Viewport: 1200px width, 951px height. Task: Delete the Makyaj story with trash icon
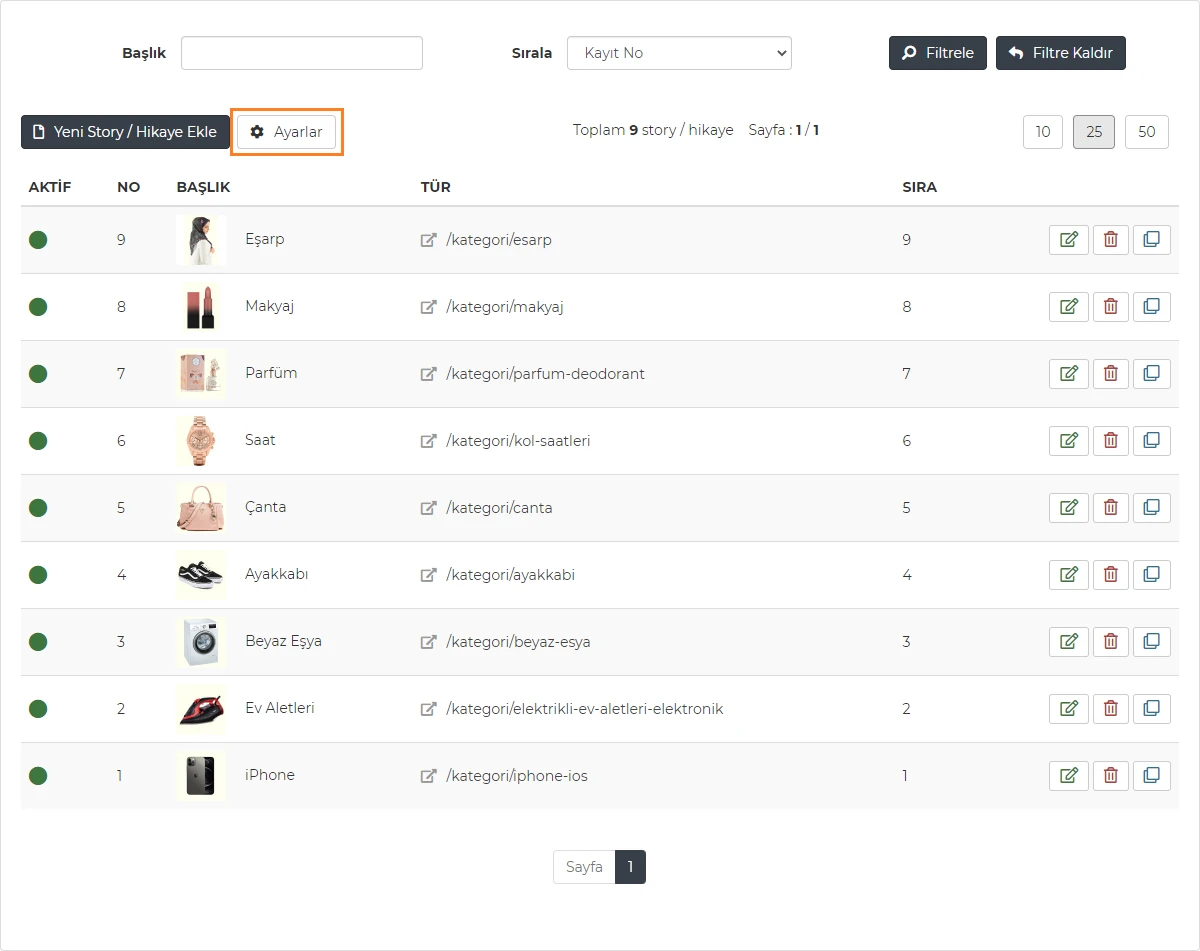click(x=1110, y=307)
